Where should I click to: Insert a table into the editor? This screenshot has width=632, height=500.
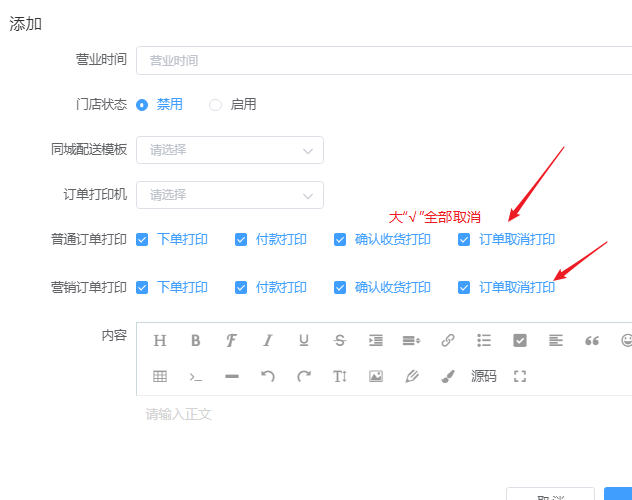click(x=160, y=377)
